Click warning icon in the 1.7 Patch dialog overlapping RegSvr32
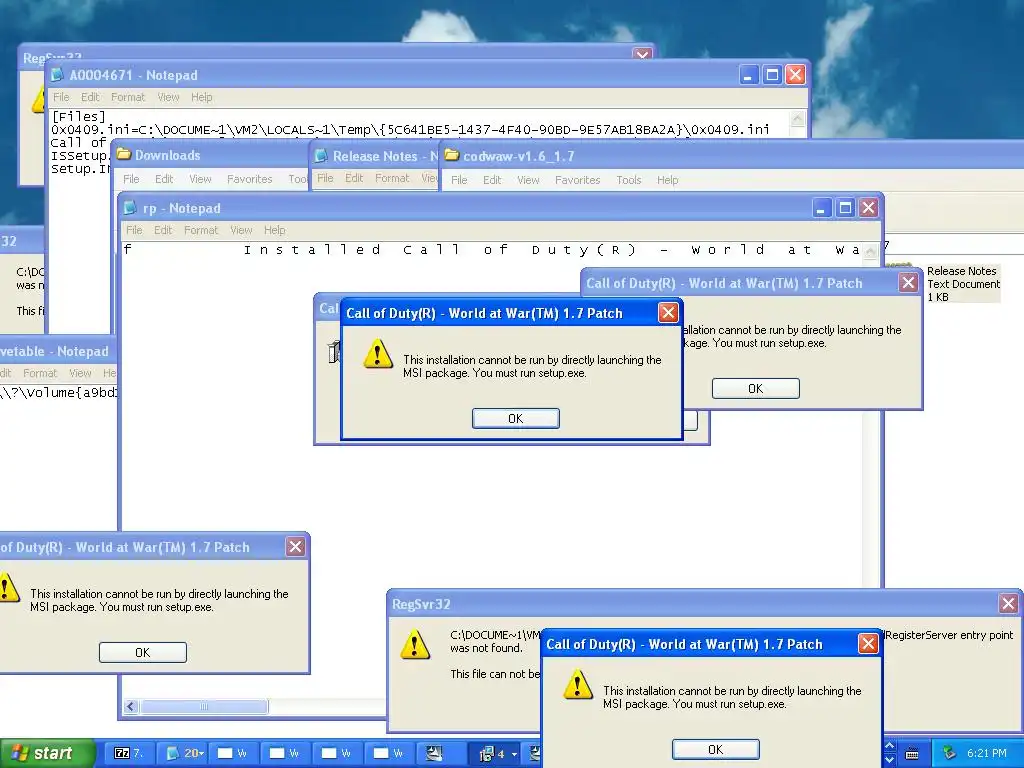The image size is (1024, 768). tap(578, 685)
